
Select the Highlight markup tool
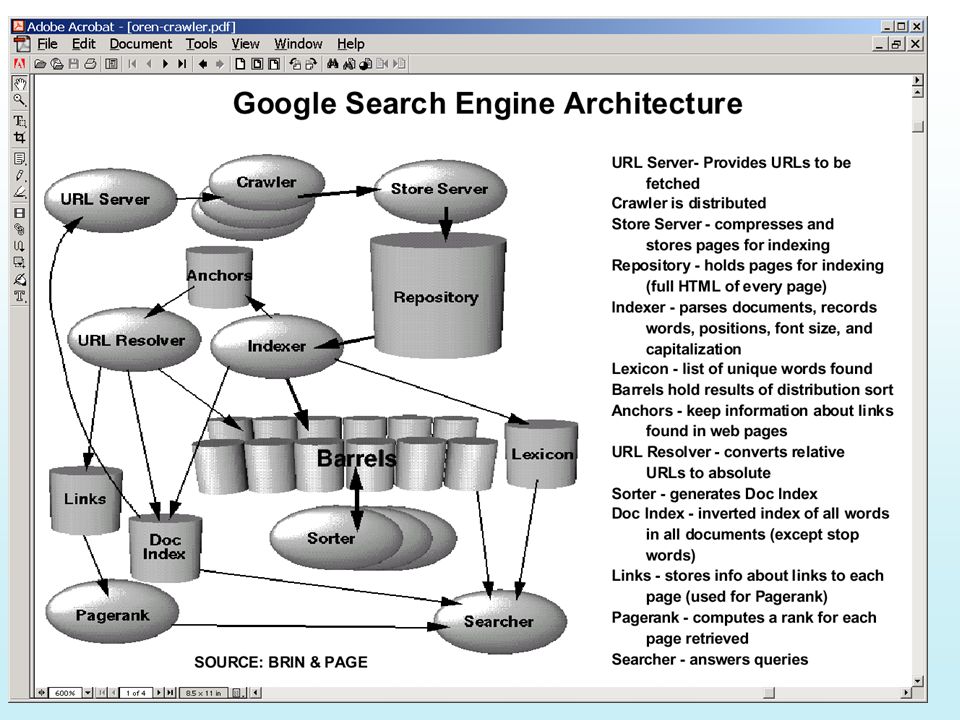point(20,192)
